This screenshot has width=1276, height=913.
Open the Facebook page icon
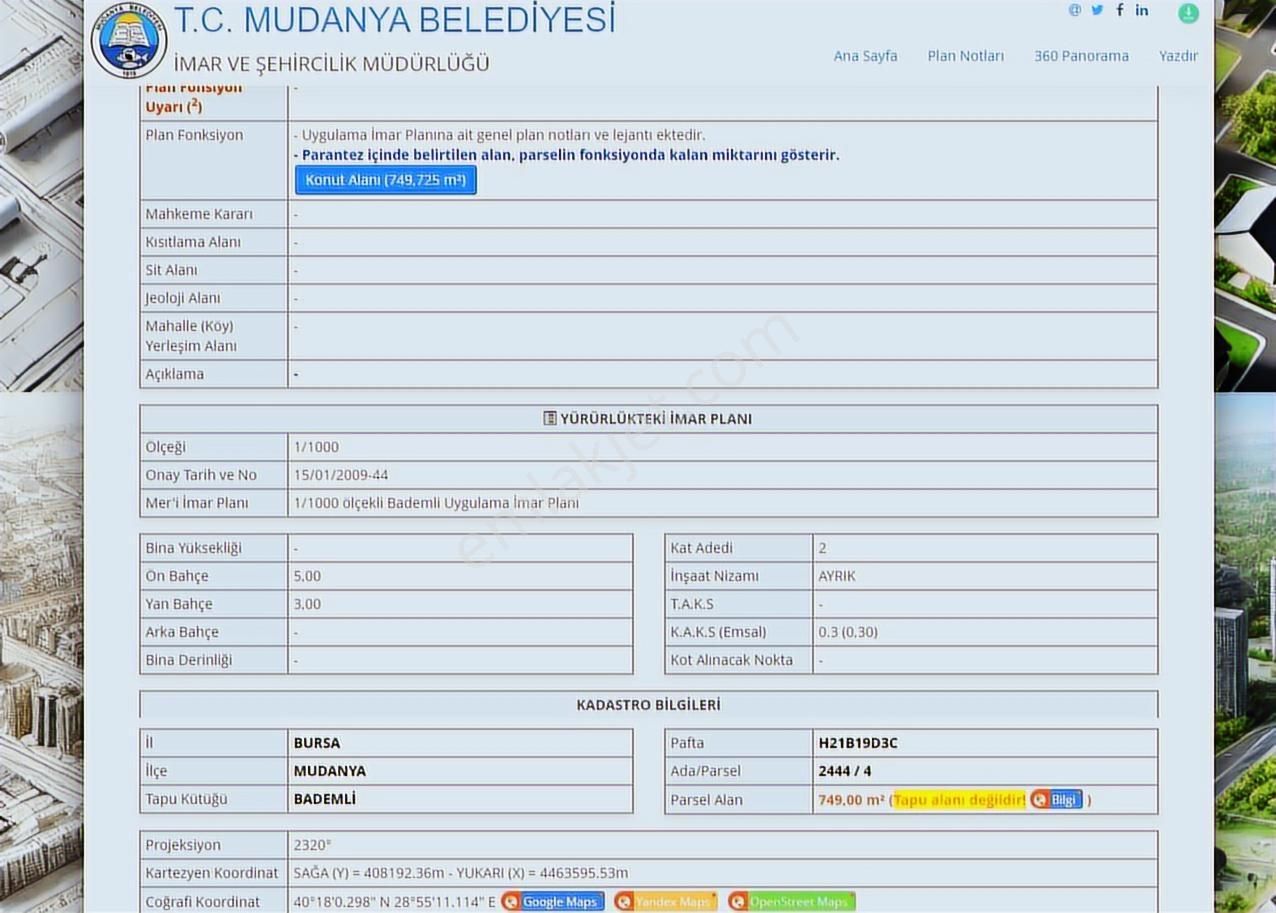tap(1119, 10)
